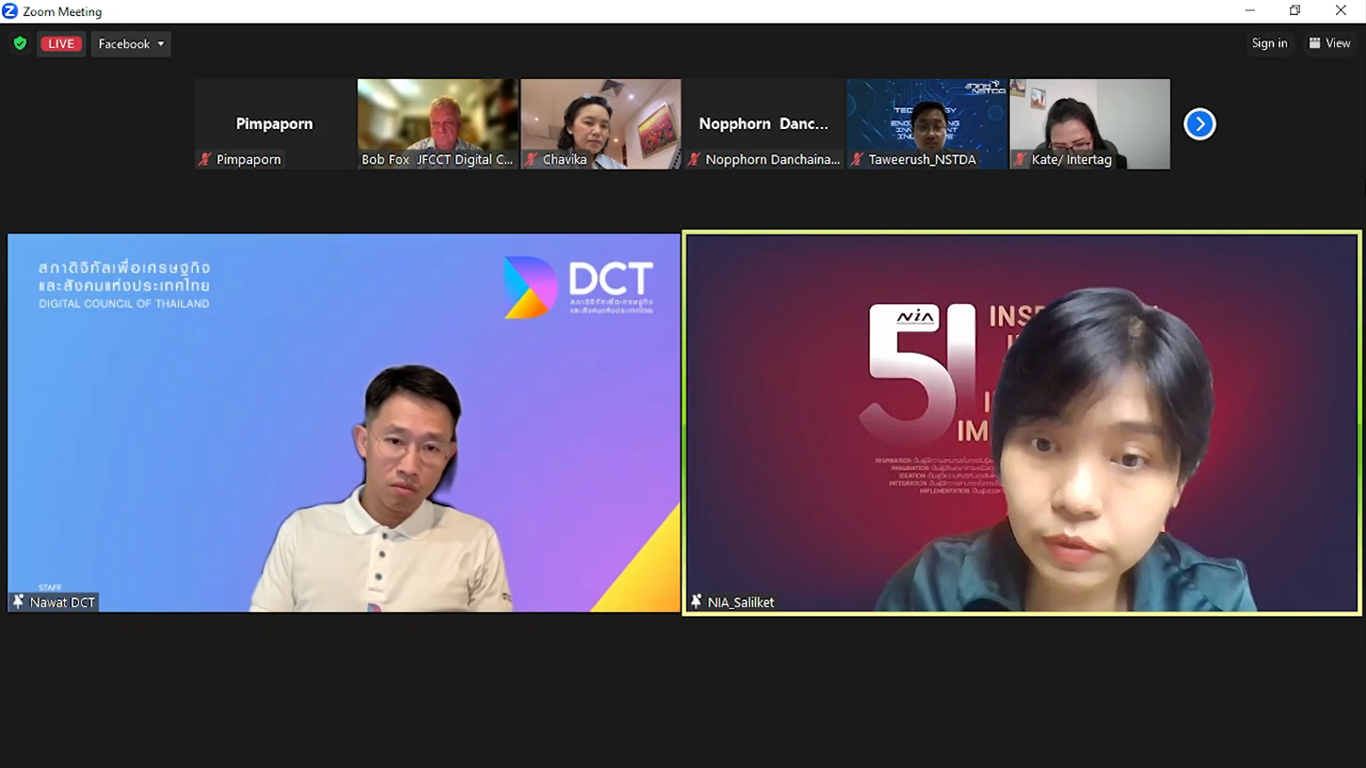Click the Sign in link
The image size is (1366, 768).
pos(1269,43)
